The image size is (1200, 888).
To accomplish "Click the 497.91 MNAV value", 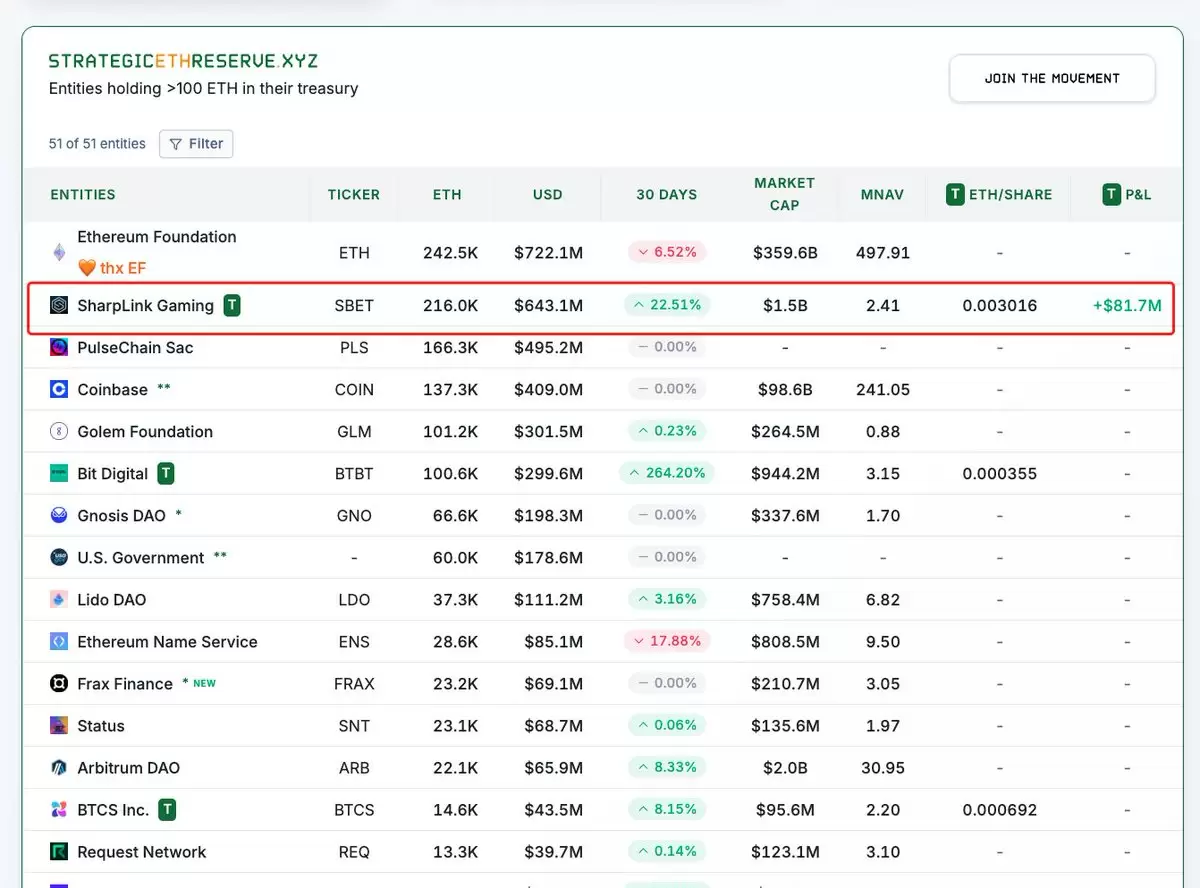I will pos(883,253).
